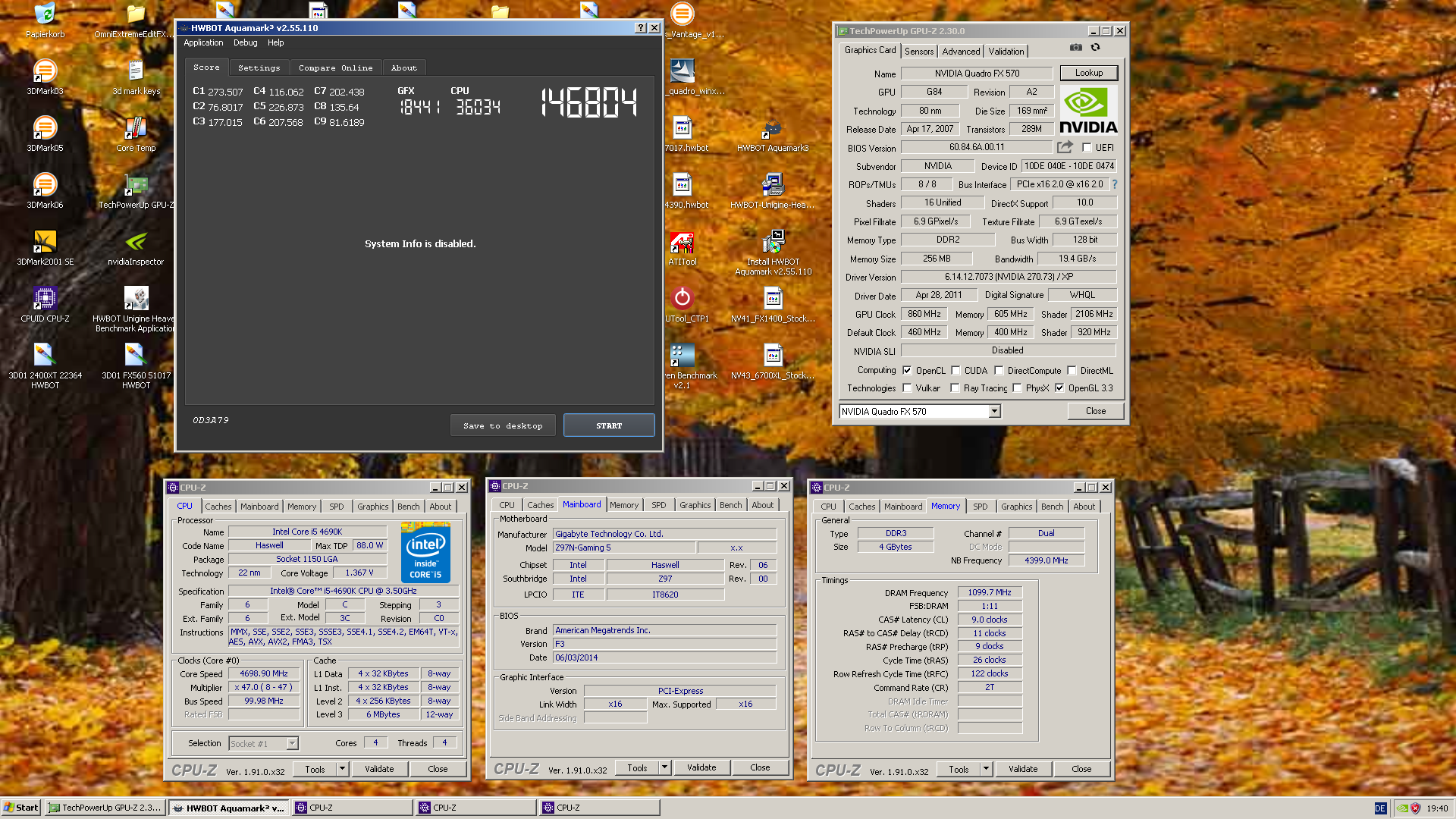
Task: Open 3D01 2400XT 22364 HWBOT file
Action: [x=45, y=366]
